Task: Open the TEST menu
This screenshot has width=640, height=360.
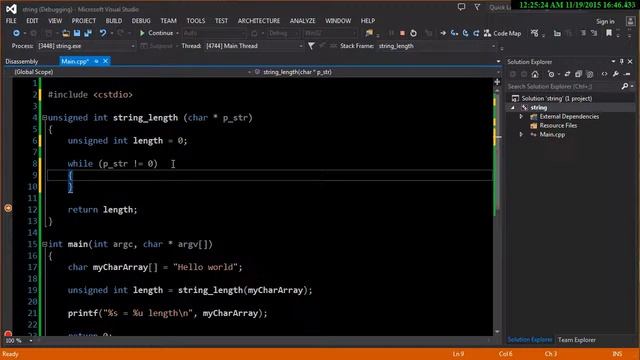Action: 221,21
